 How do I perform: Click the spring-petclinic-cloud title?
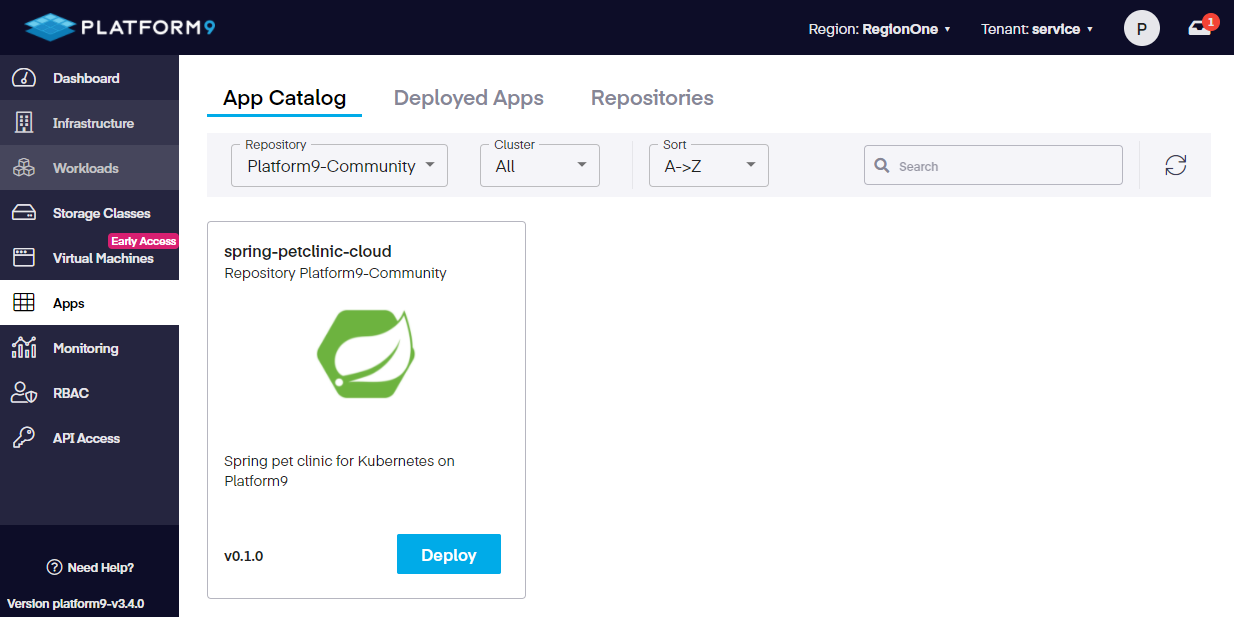click(x=308, y=252)
